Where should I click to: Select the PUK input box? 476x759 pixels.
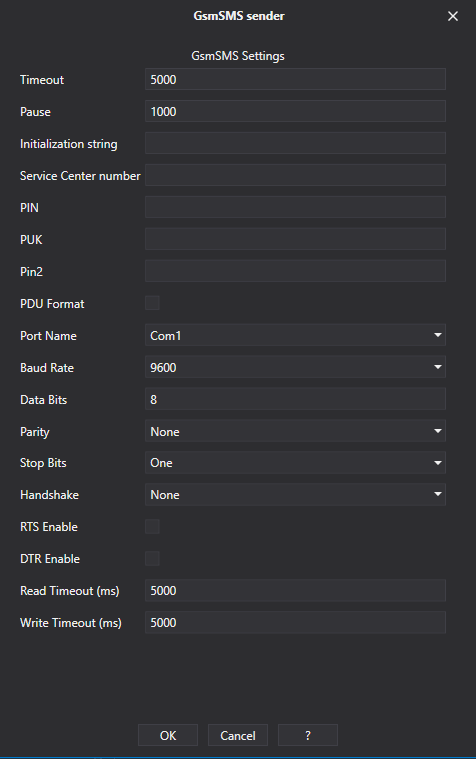pyautogui.click(x=295, y=239)
